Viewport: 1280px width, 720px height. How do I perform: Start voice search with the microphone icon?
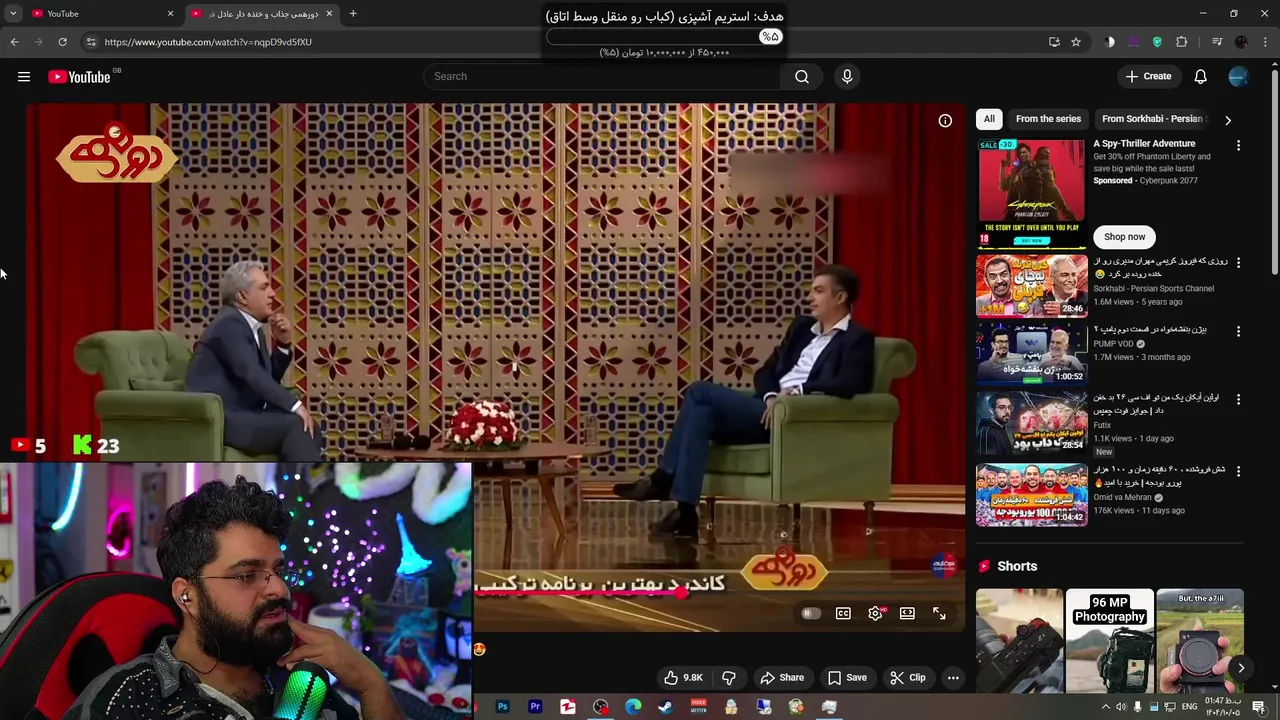click(x=847, y=77)
